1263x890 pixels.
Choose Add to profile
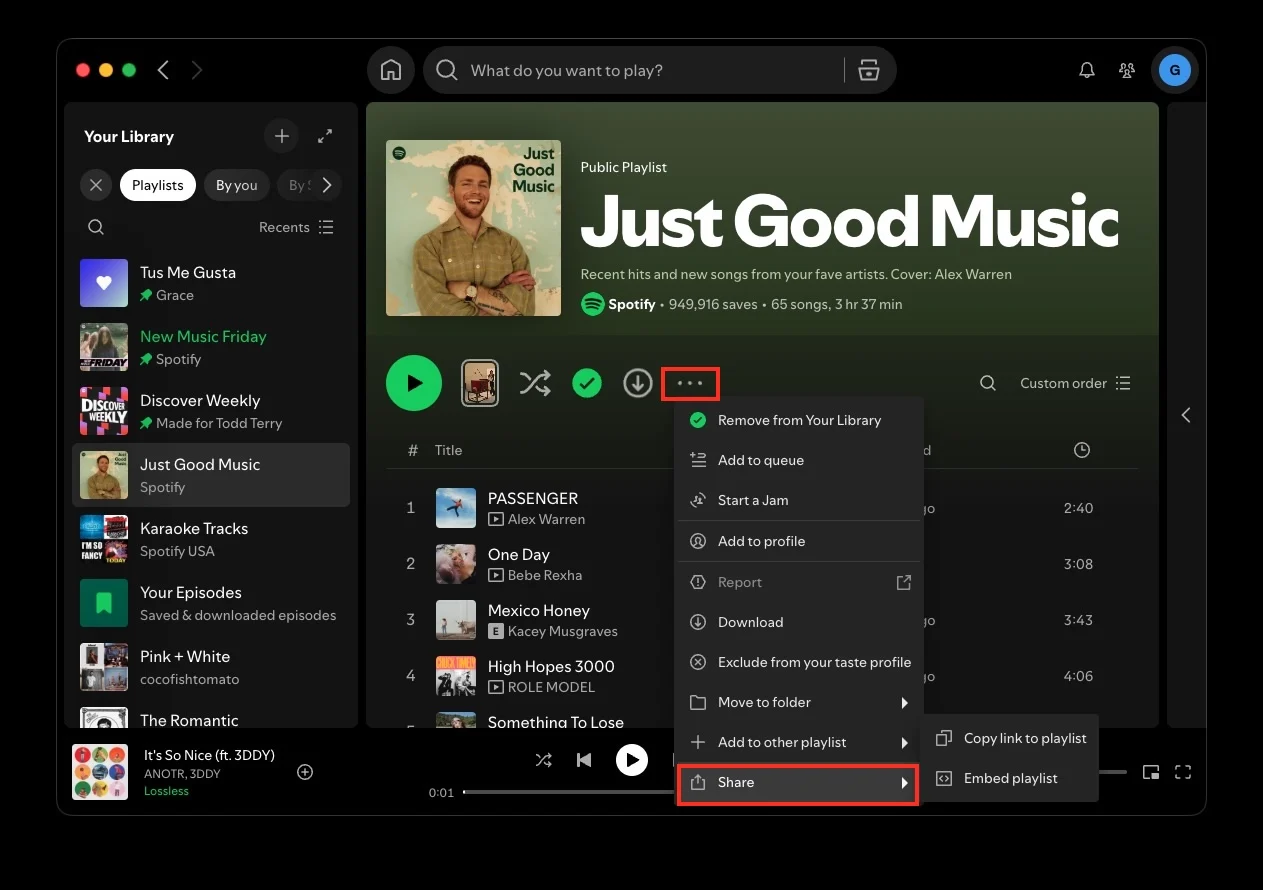pyautogui.click(x=799, y=541)
